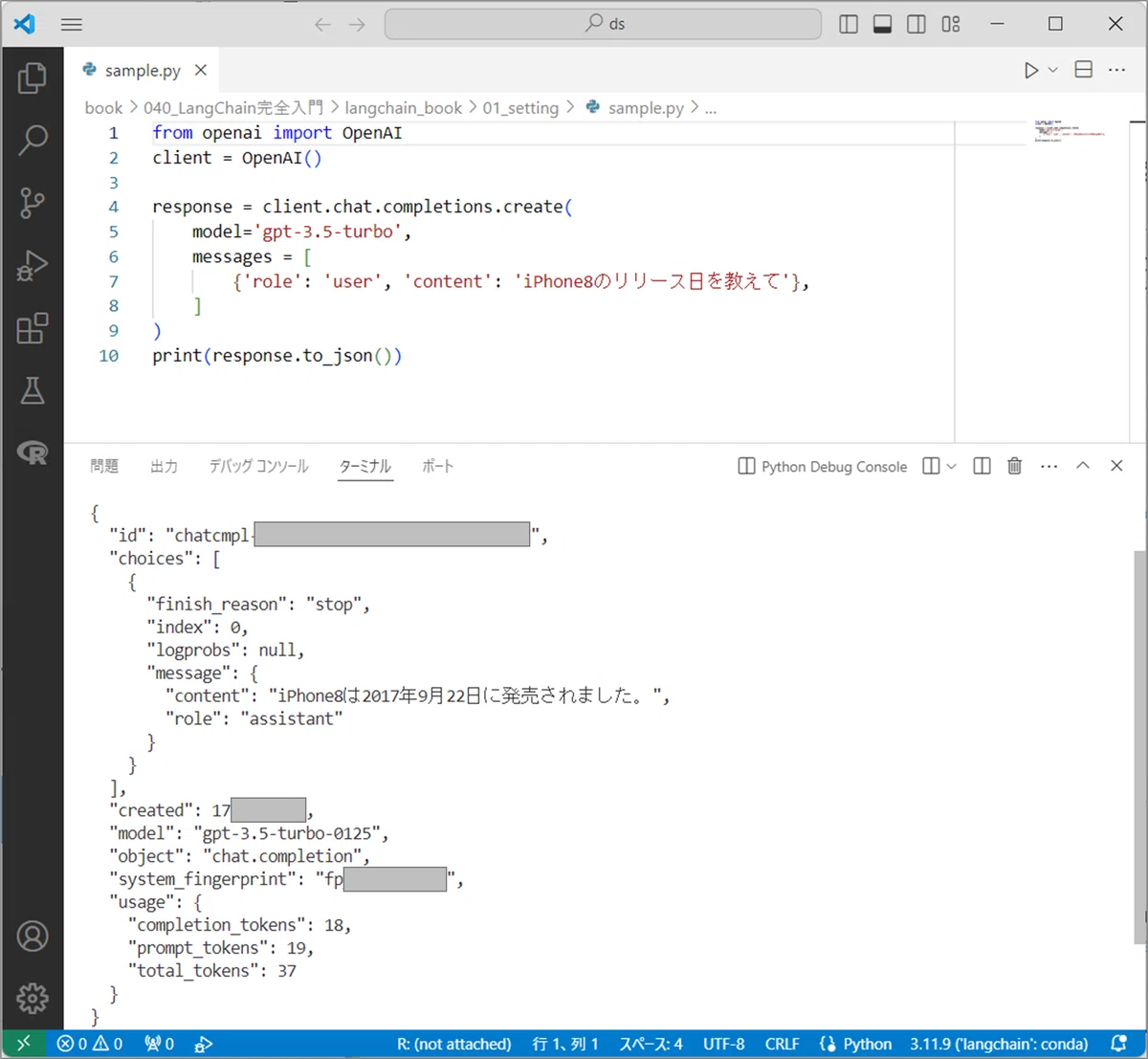
Task: Switch to the ポート panel tab
Action: (x=437, y=466)
